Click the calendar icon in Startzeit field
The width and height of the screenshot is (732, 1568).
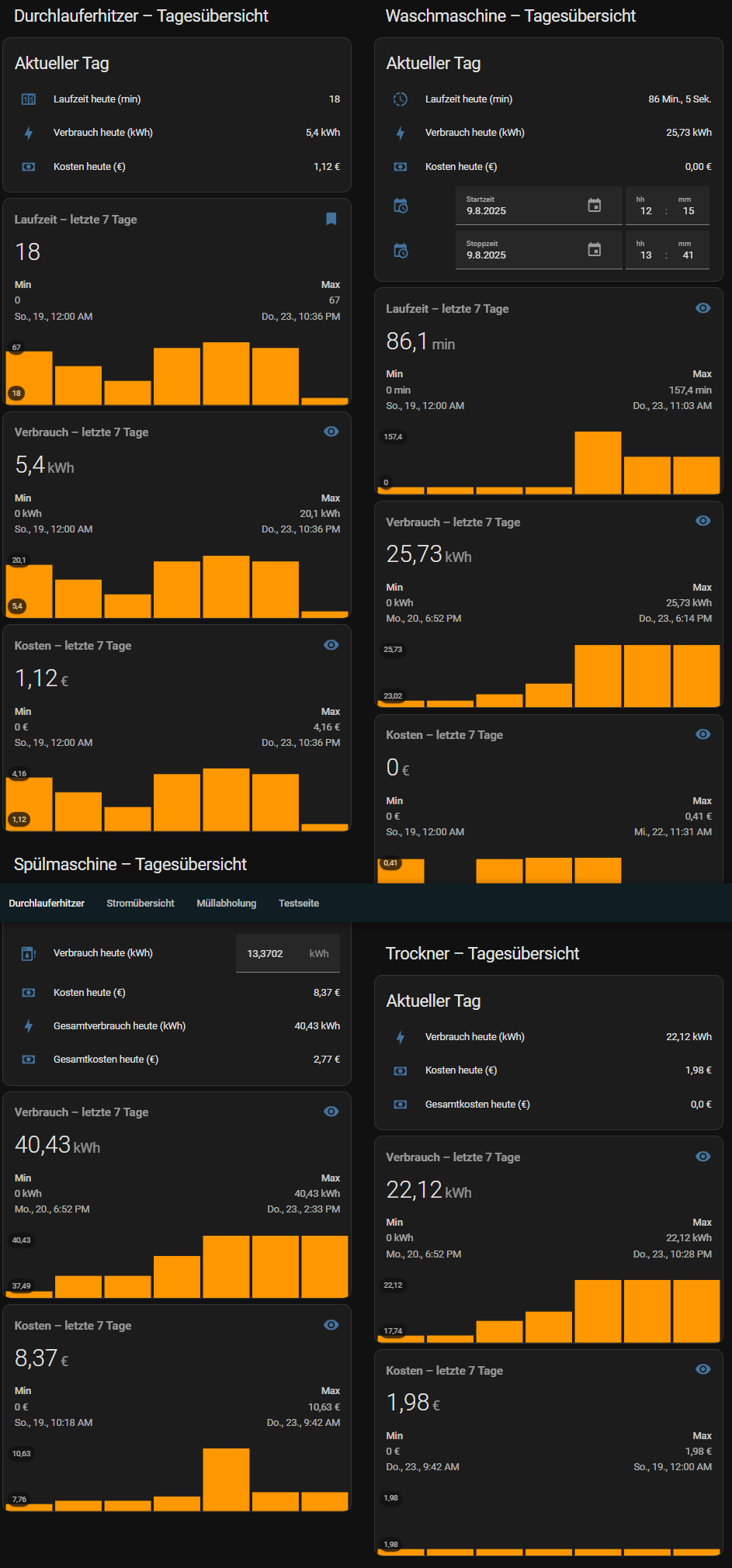coord(594,206)
